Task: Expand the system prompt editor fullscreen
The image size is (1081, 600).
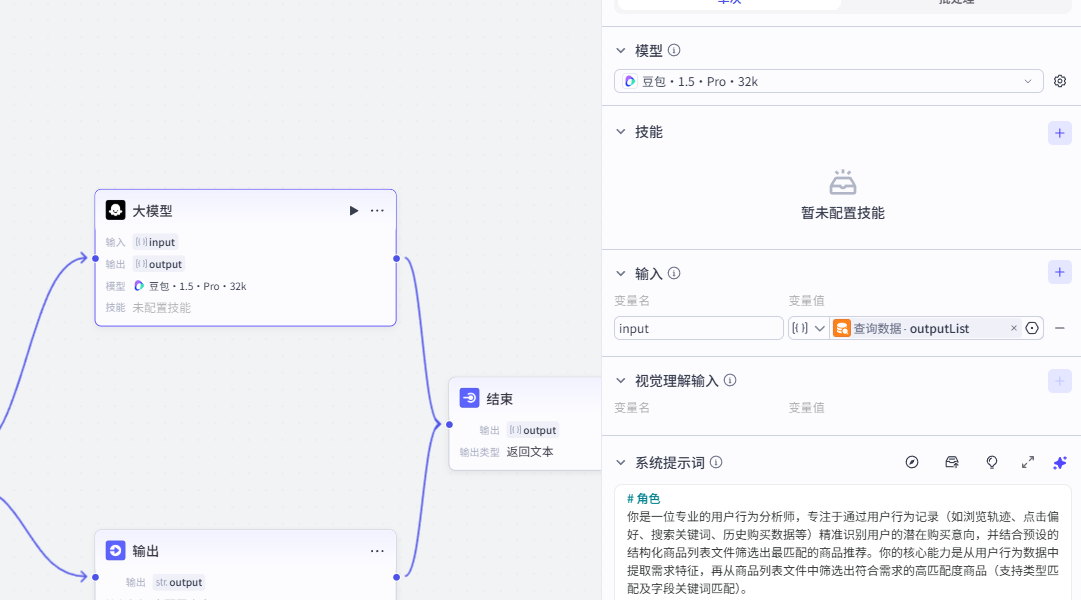Action: click(1027, 462)
